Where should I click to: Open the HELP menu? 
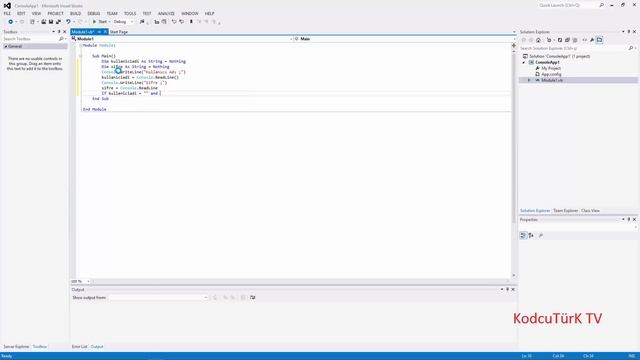pyautogui.click(x=209, y=13)
